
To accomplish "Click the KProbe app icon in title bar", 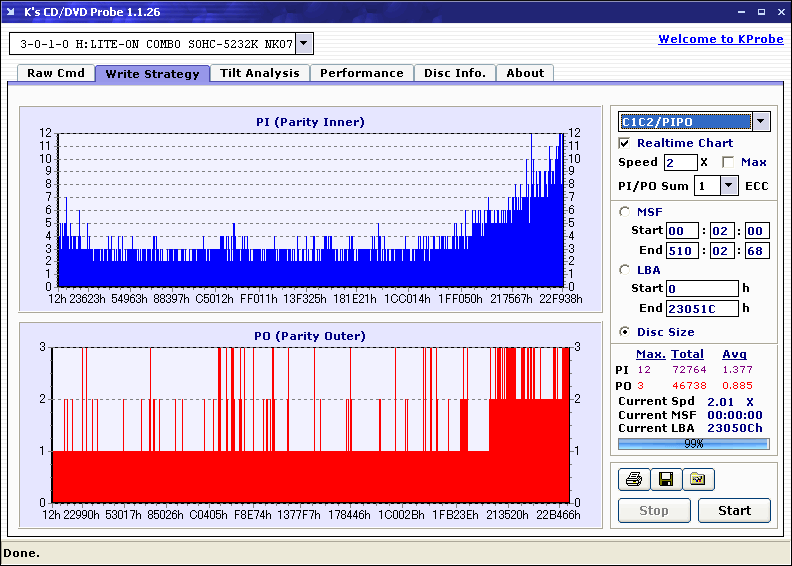I will pyautogui.click(x=12, y=11).
